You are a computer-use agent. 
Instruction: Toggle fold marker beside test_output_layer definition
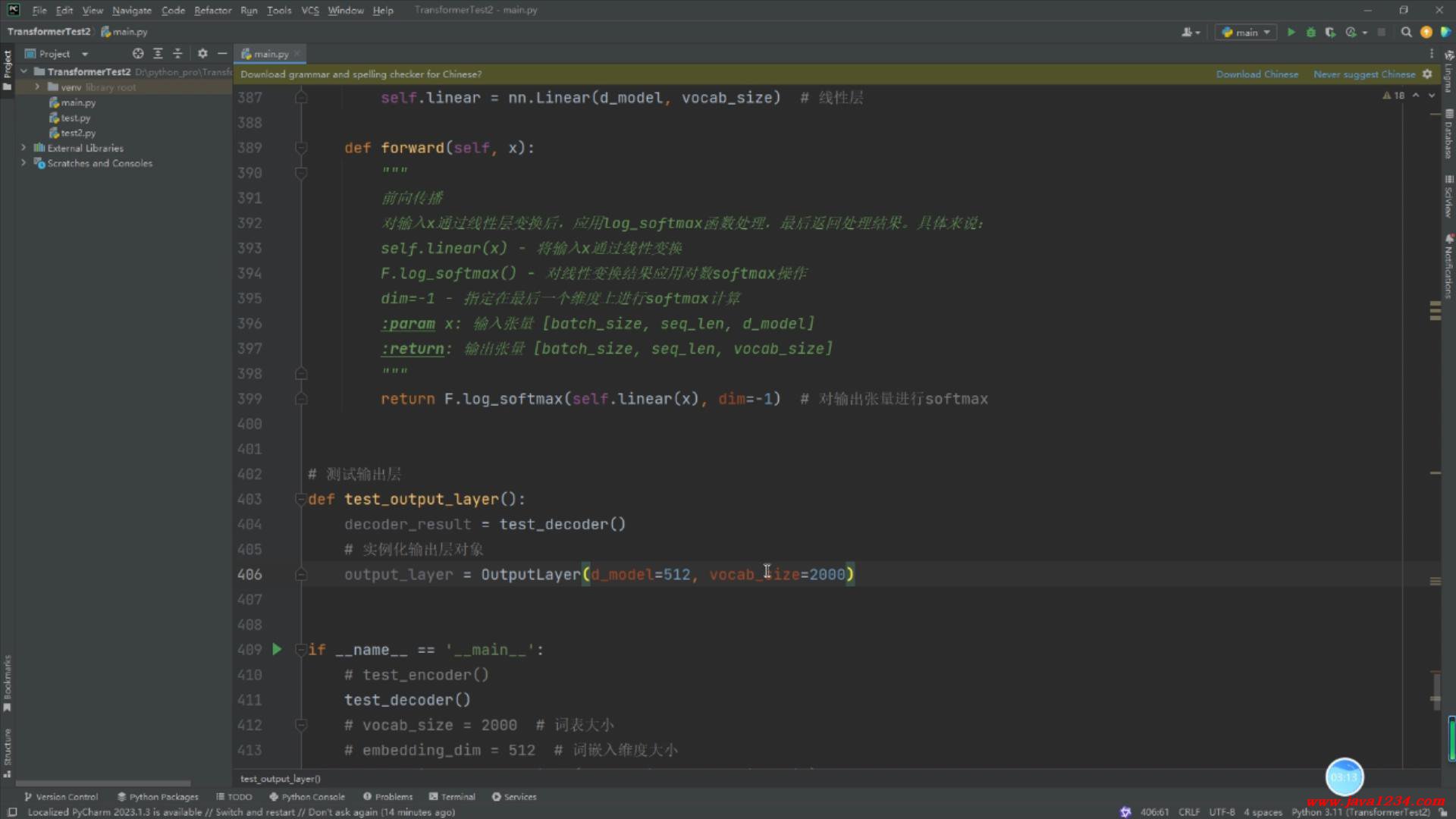click(300, 499)
